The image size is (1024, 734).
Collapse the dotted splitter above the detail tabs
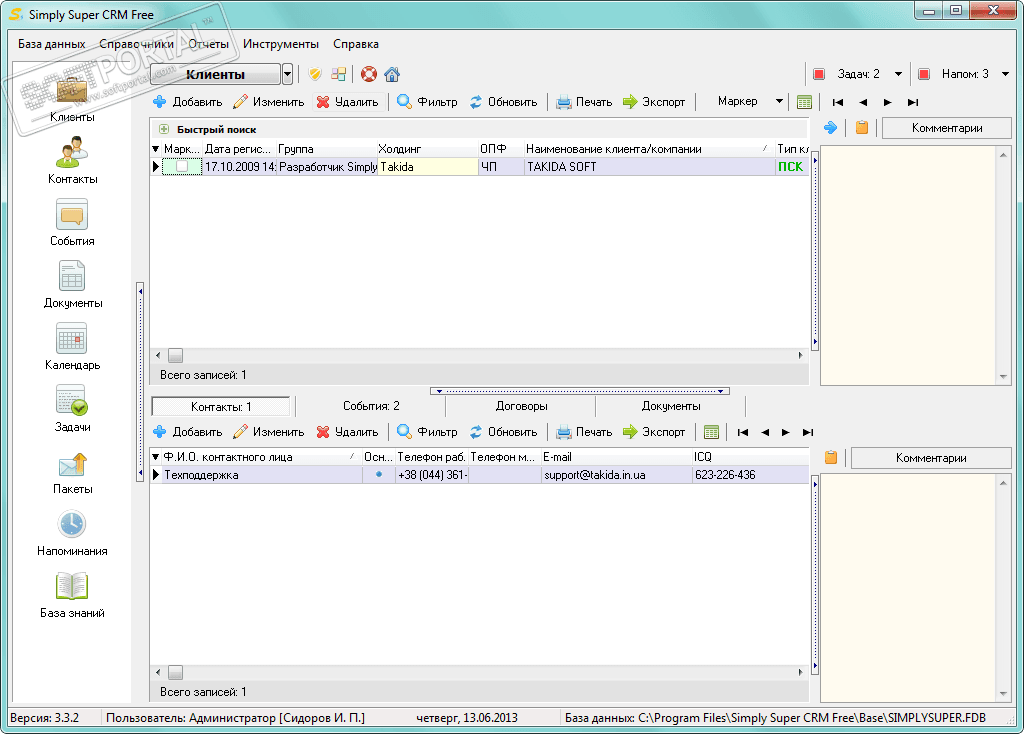tap(580, 391)
